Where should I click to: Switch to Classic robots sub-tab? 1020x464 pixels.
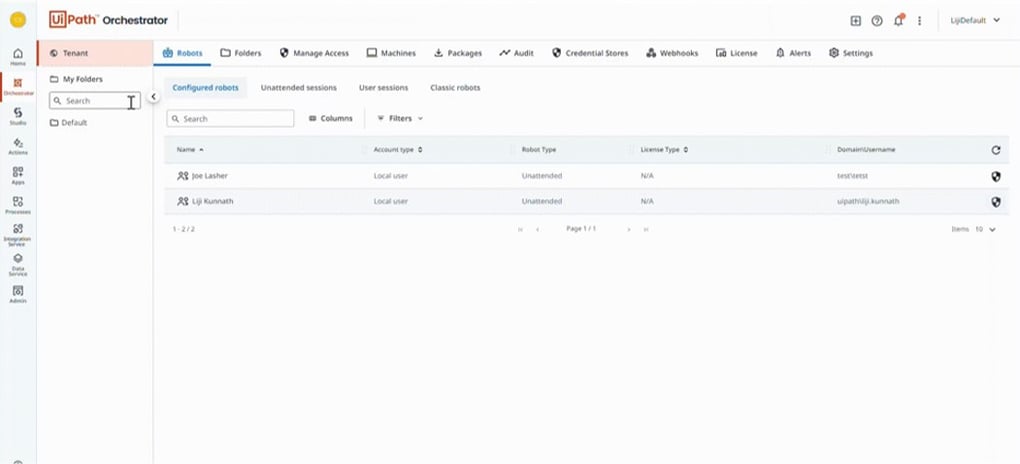click(x=455, y=87)
